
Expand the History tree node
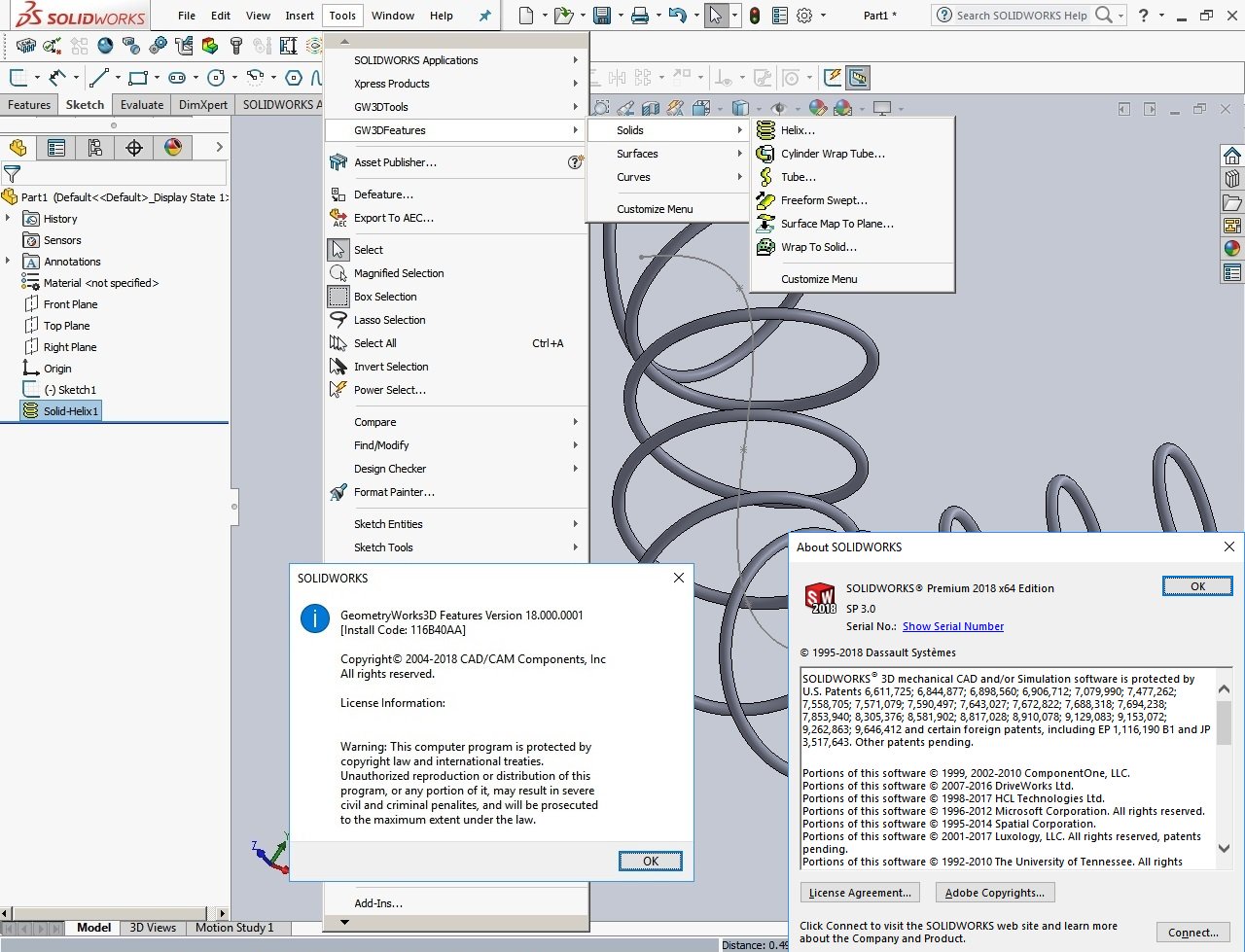point(9,219)
